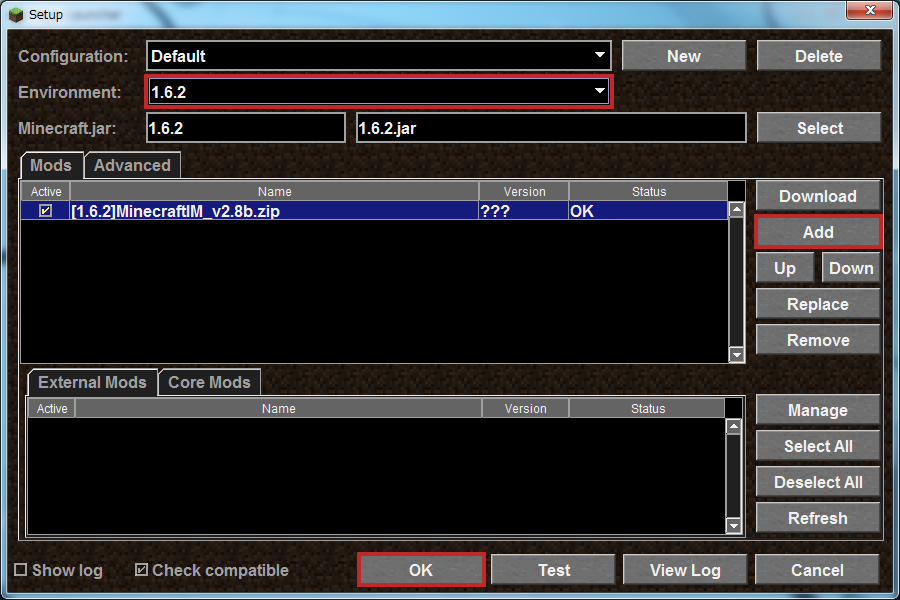Click the Cancel button
Image resolution: width=900 pixels, height=600 pixels.
pos(817,570)
